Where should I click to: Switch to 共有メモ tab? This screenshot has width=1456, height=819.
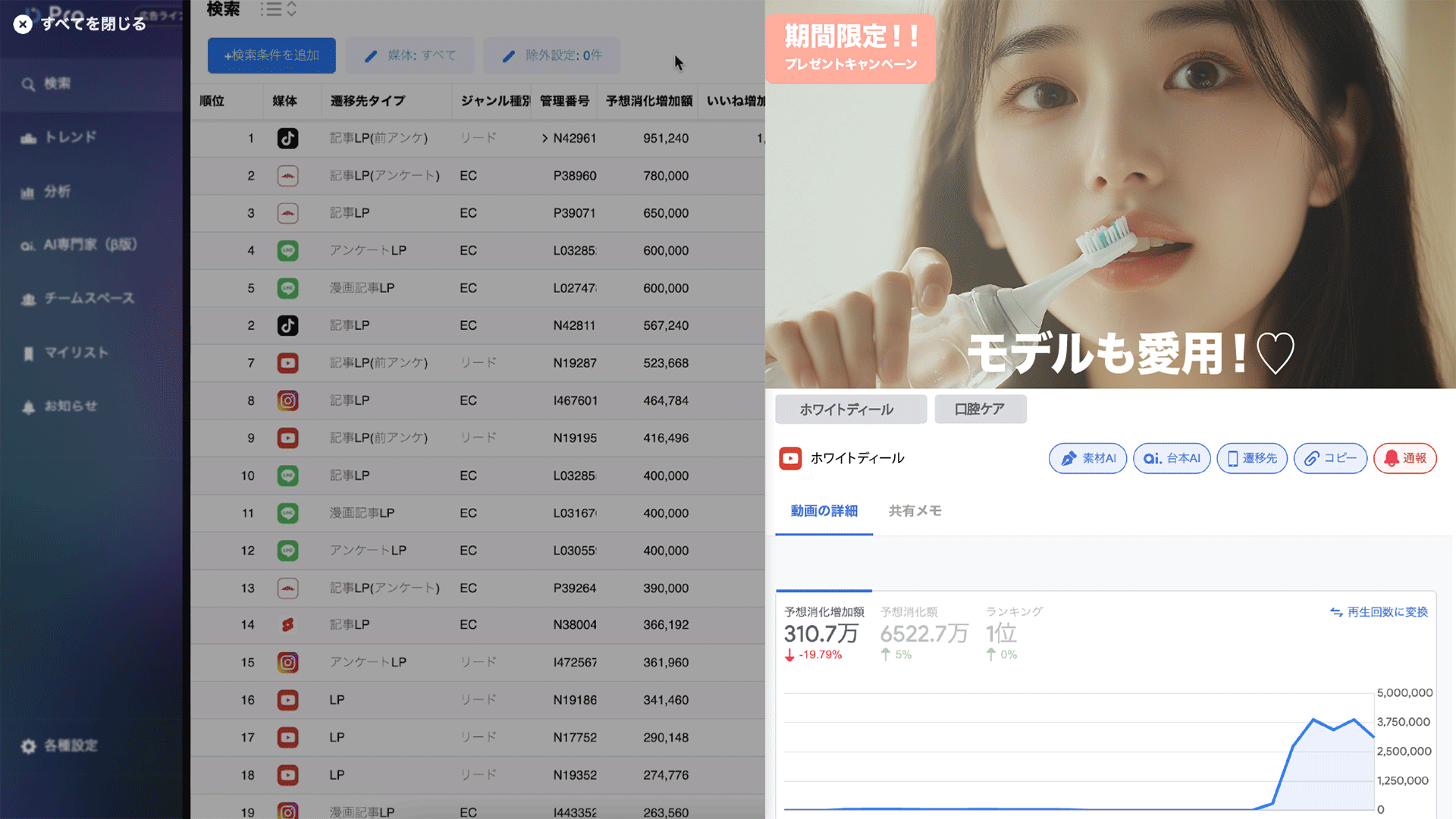coord(915,511)
